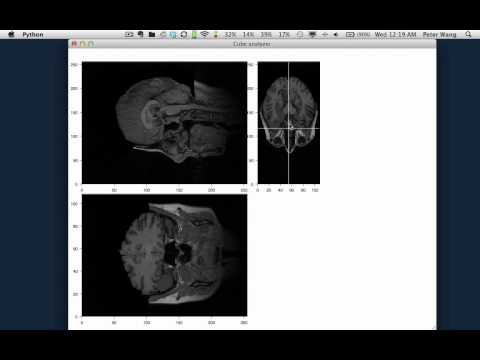Click the 17% monitor readout

tap(284, 35)
